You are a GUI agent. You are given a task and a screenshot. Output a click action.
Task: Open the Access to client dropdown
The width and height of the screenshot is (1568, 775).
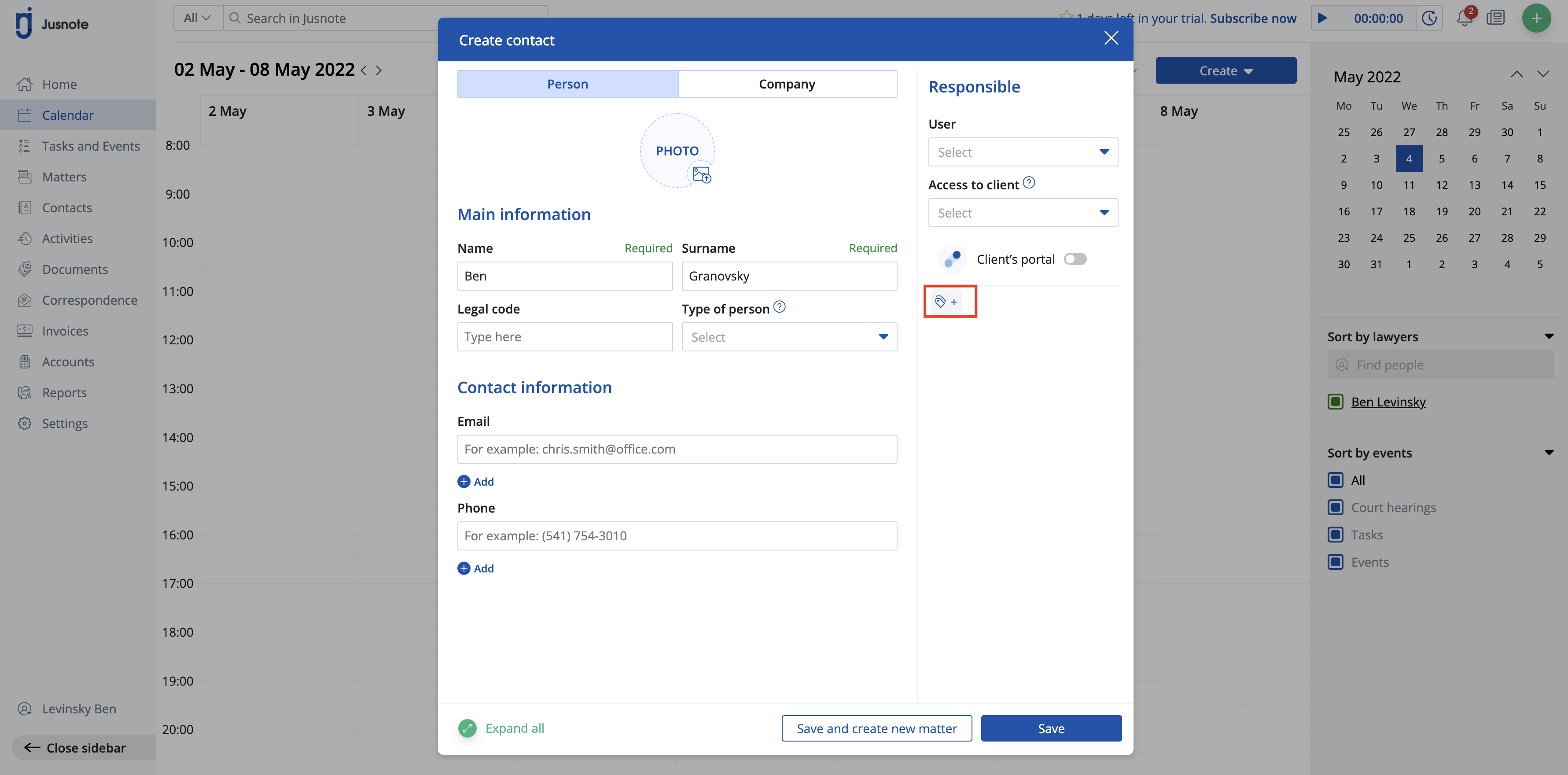[x=1023, y=213]
